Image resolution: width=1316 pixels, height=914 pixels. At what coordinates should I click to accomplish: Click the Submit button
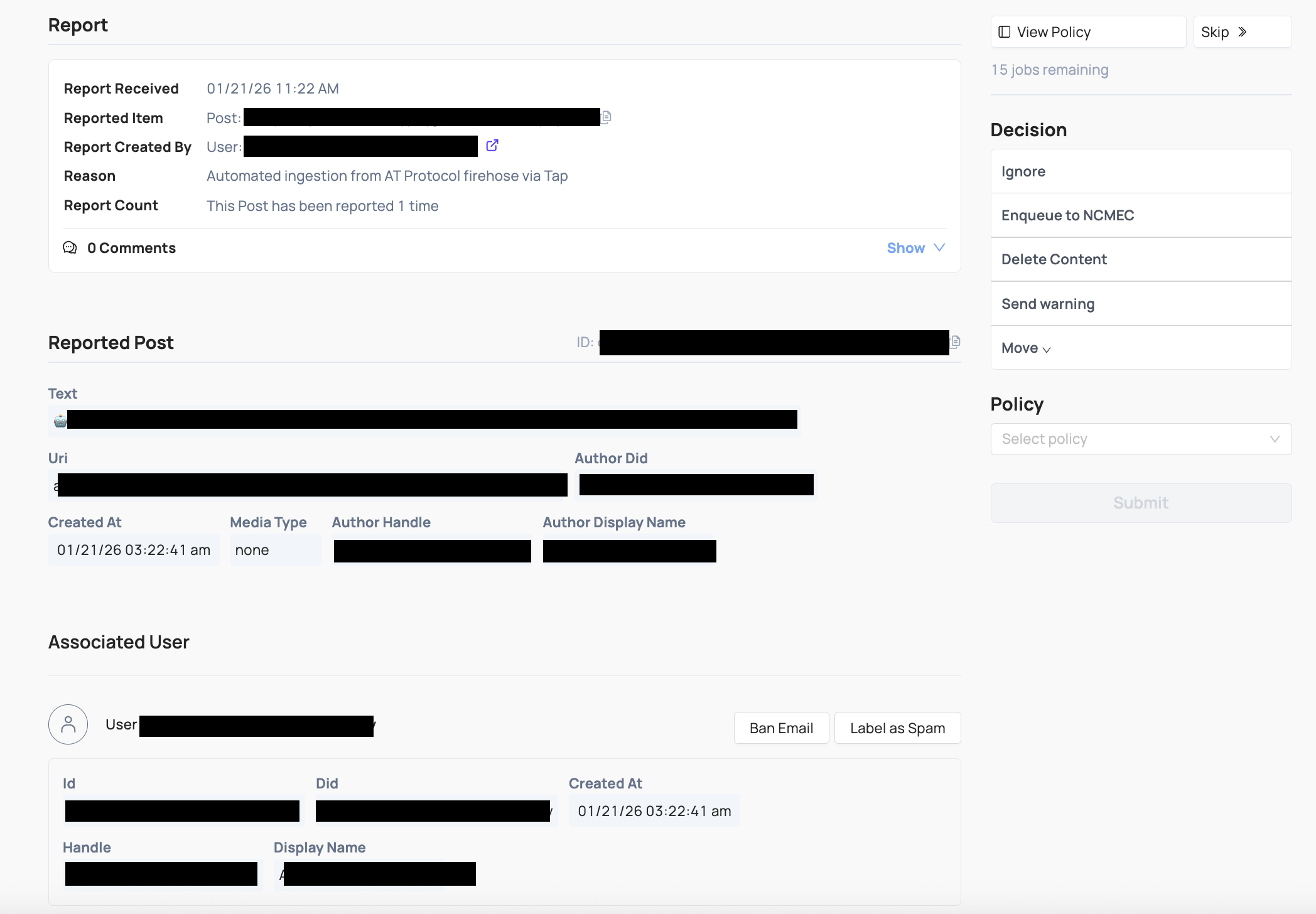1140,502
